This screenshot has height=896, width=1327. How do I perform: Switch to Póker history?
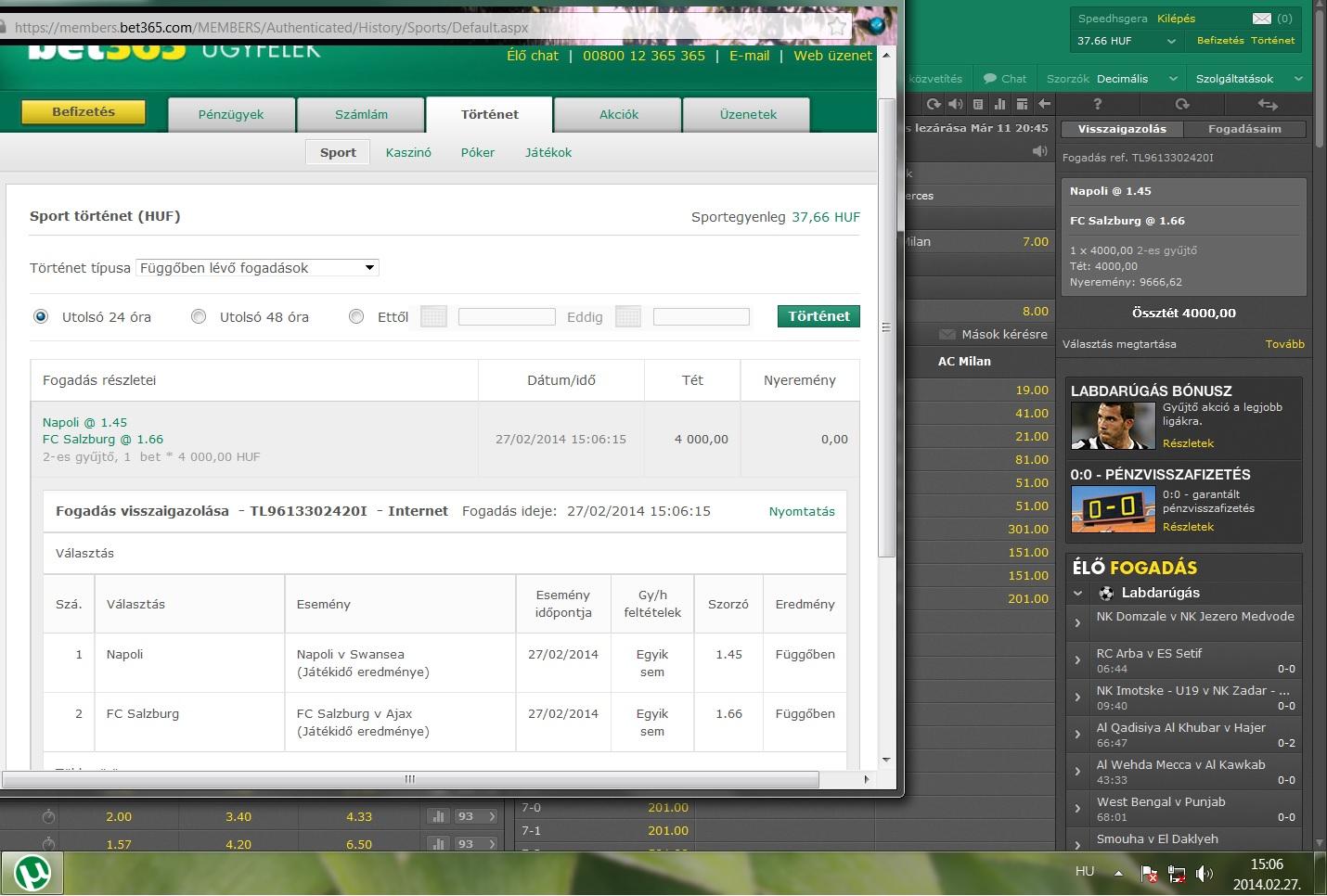click(x=478, y=152)
